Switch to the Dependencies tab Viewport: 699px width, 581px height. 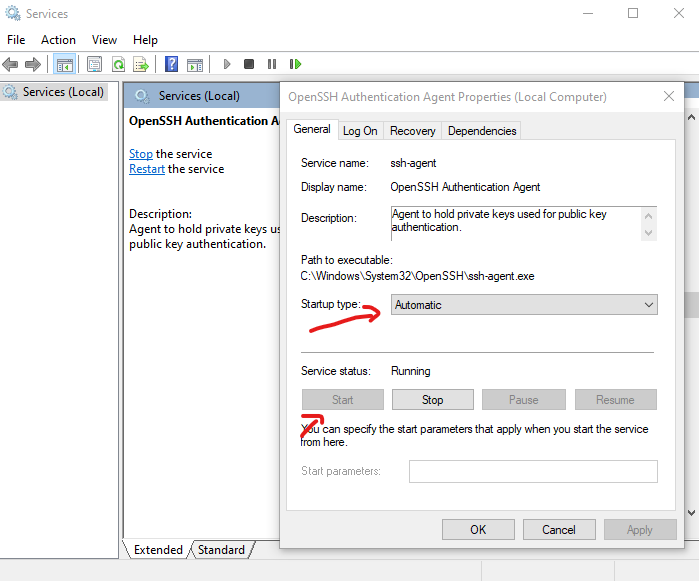click(482, 131)
